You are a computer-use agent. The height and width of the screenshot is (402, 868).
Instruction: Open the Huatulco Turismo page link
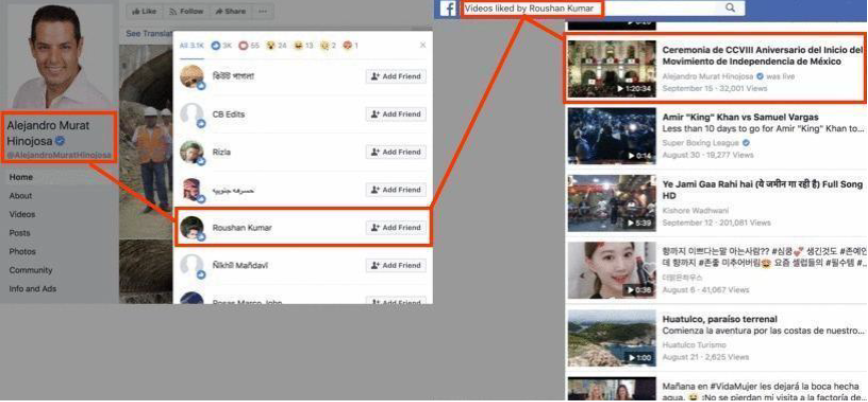coord(694,344)
